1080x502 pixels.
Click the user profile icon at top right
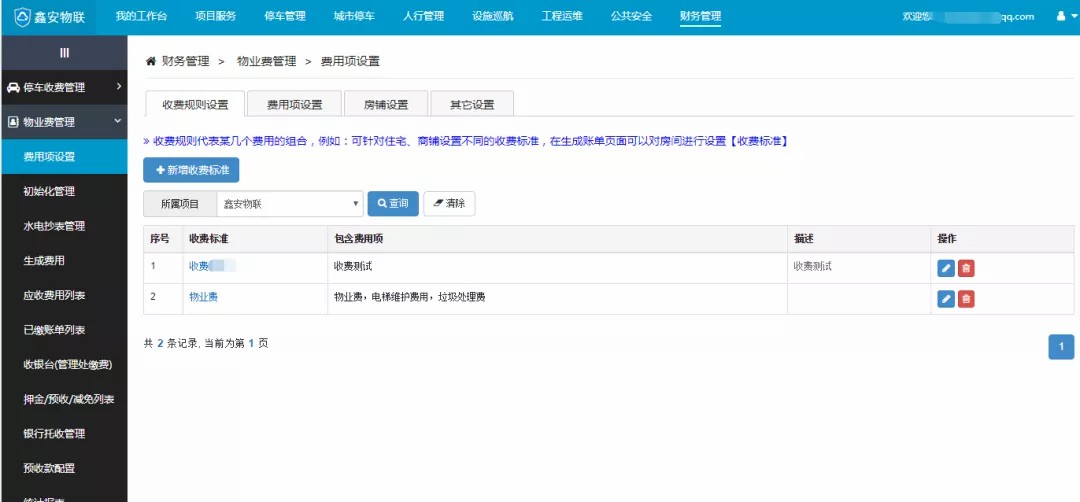(x=1060, y=17)
